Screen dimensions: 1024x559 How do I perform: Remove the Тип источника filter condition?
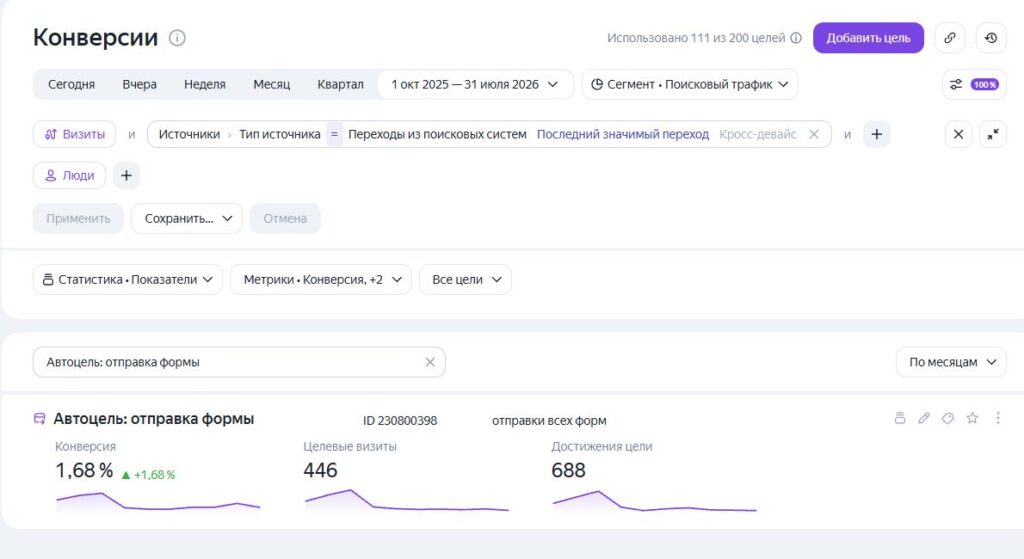[814, 134]
